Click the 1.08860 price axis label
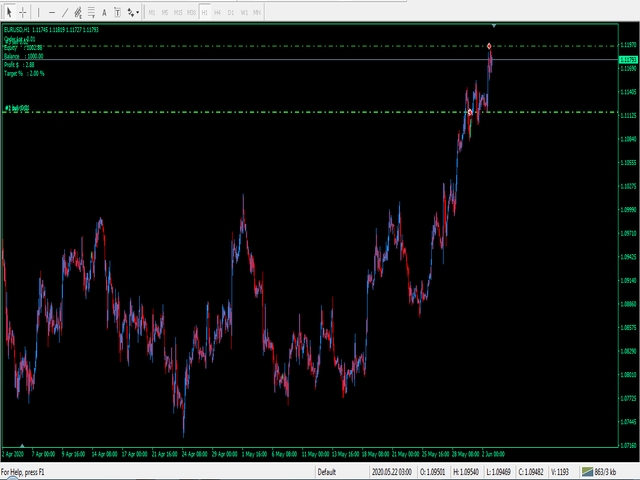 (629, 304)
